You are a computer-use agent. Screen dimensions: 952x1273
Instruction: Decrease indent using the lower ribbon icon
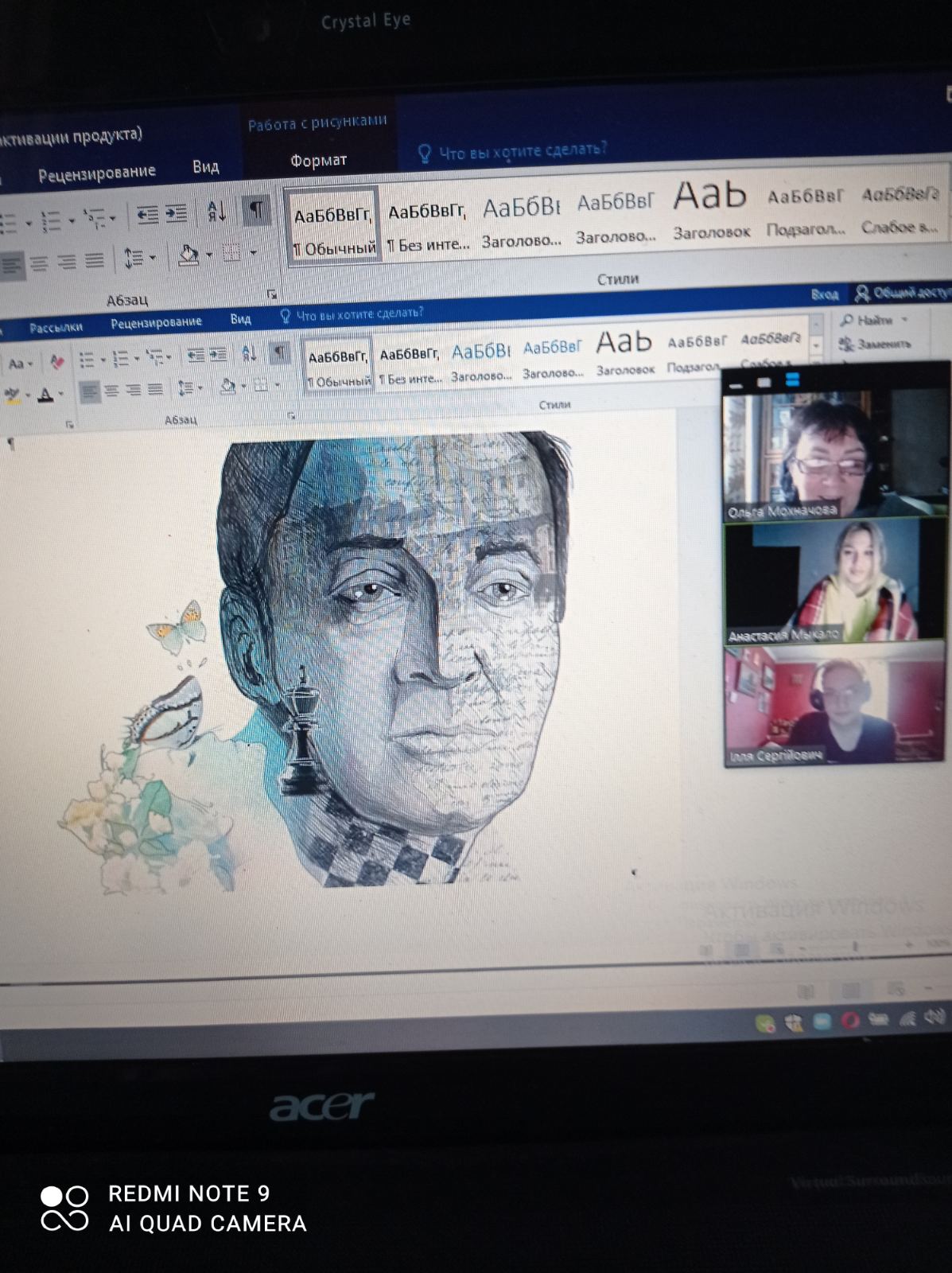pos(196,356)
